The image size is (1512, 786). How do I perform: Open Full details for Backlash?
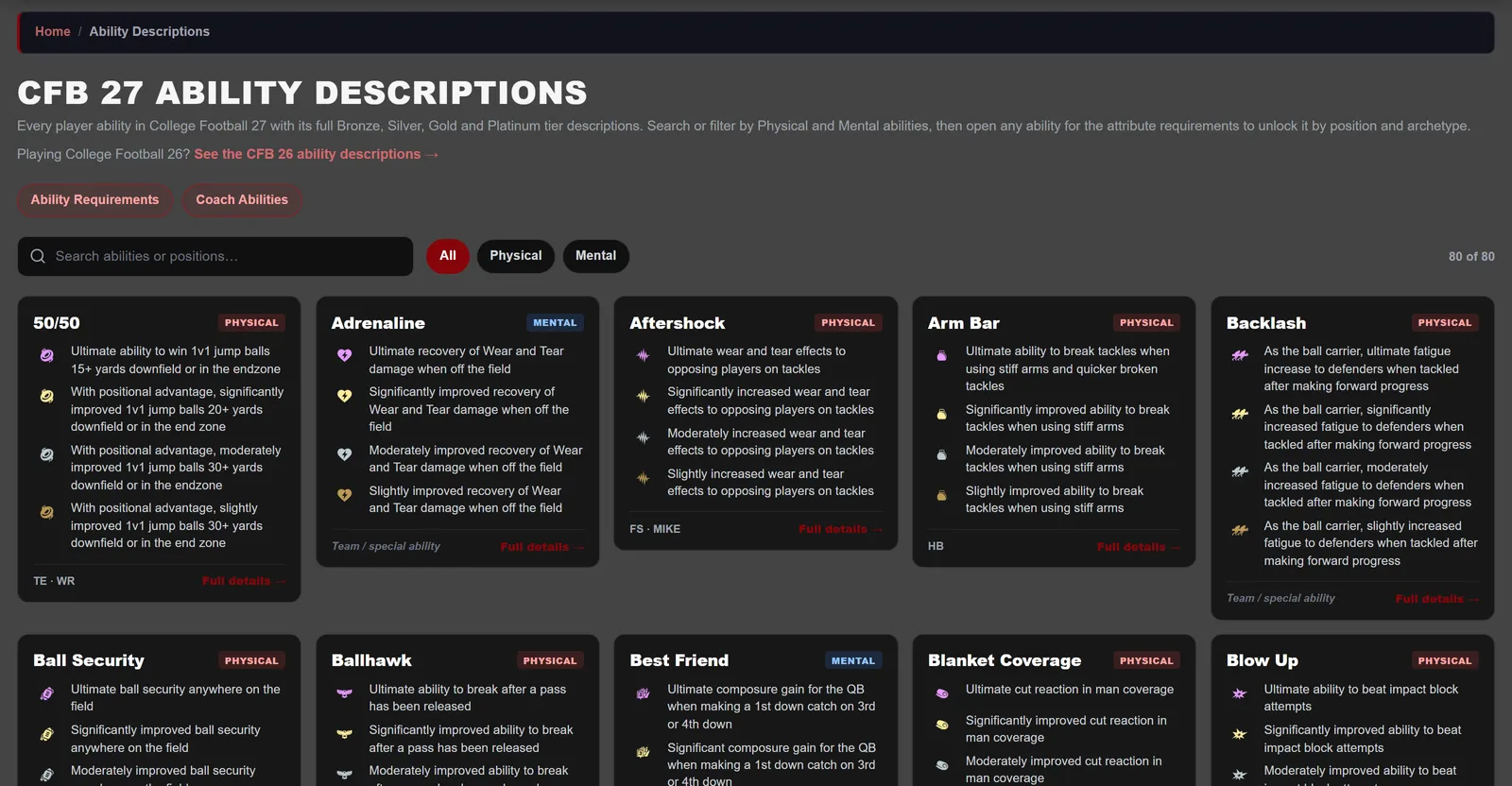(x=1436, y=599)
